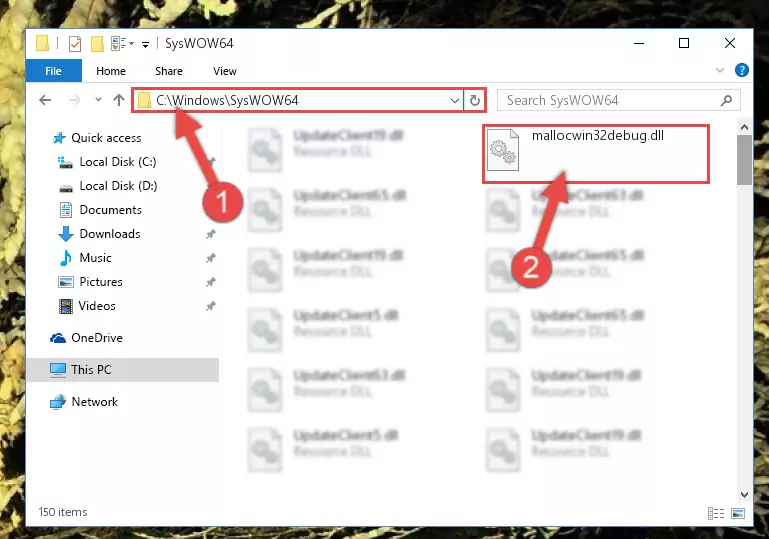The width and height of the screenshot is (769, 539).
Task: Switch to Details view in status bar
Action: click(x=716, y=513)
